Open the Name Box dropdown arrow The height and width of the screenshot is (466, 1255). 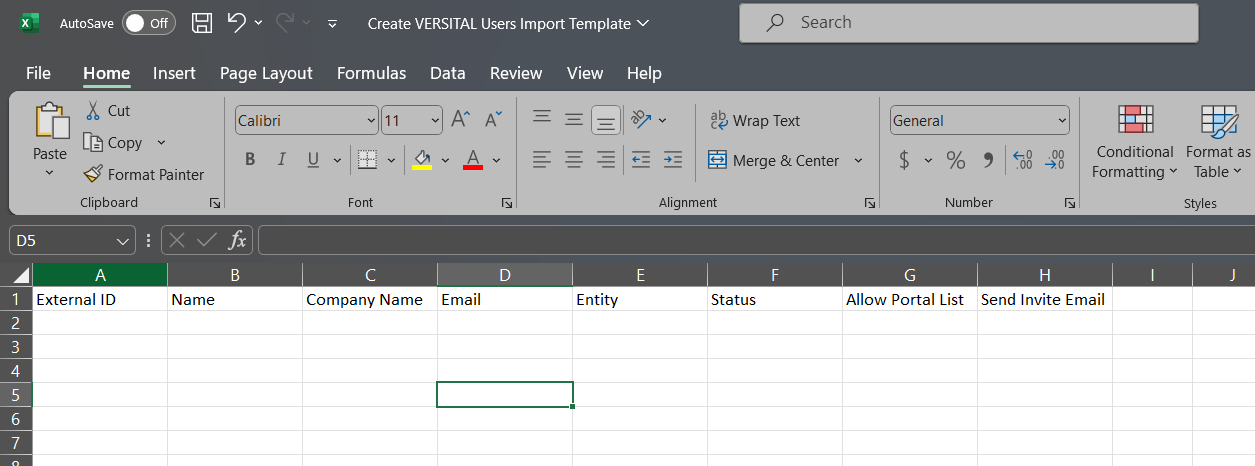[x=123, y=241]
